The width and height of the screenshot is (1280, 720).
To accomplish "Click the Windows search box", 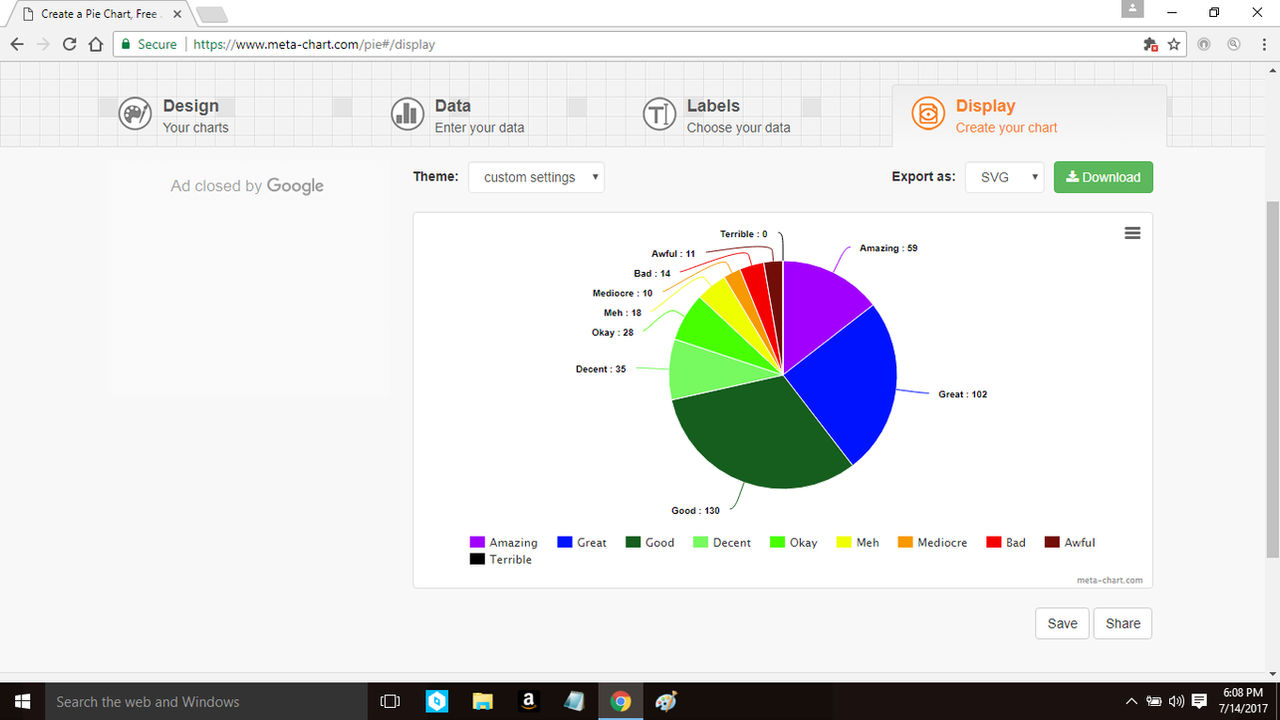I will [206, 701].
